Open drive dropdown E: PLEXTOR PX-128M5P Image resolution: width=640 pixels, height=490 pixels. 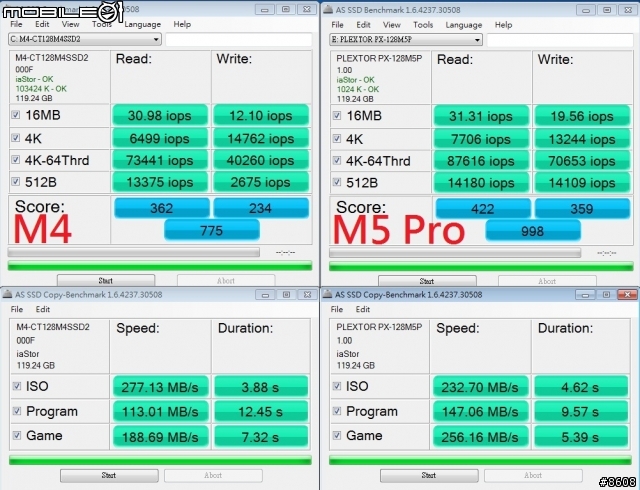tap(406, 40)
